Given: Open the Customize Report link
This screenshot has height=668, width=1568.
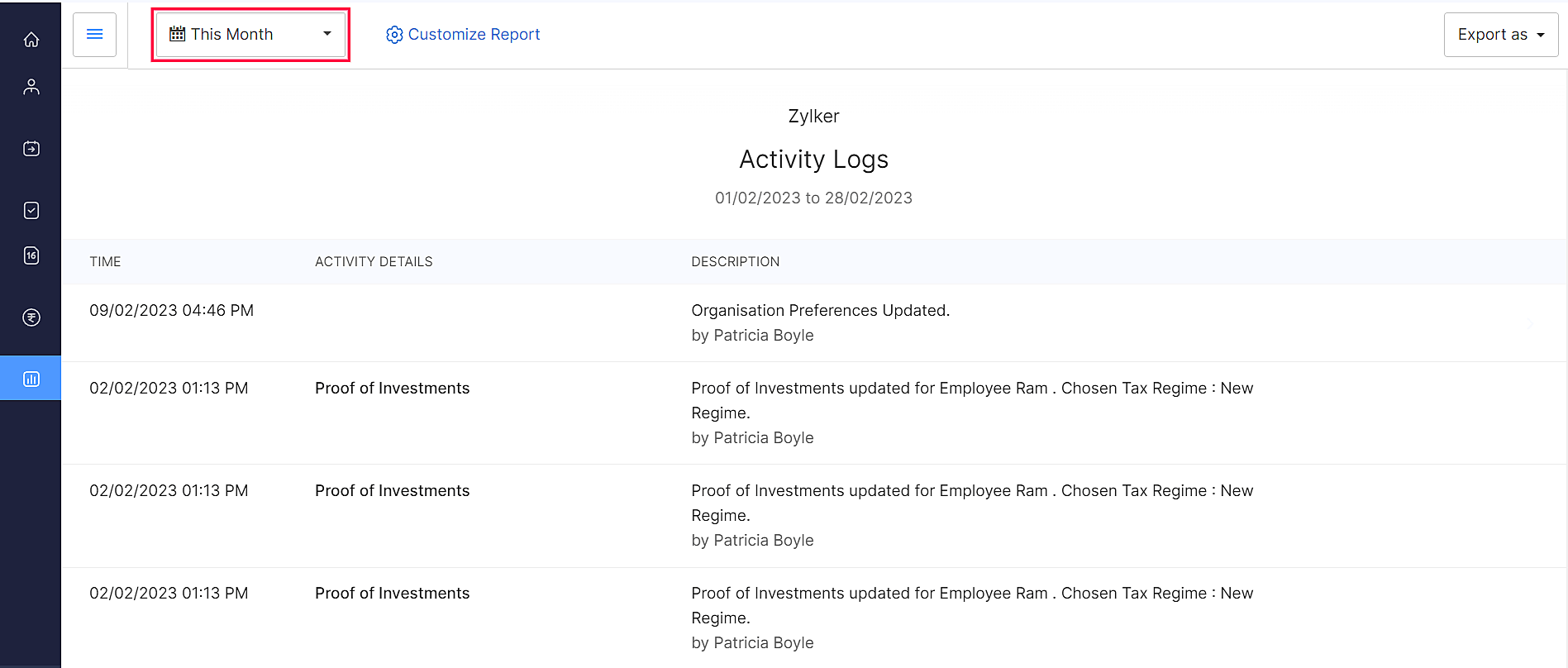Looking at the screenshot, I should coord(474,35).
